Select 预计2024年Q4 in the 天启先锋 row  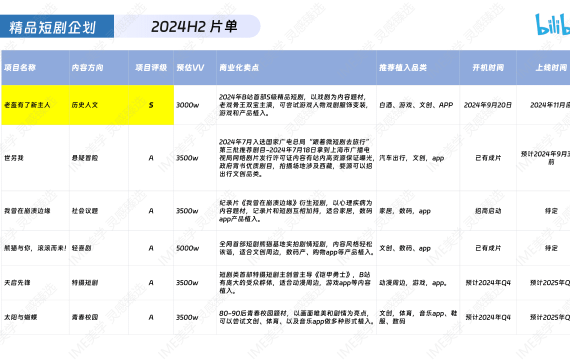[488, 283]
